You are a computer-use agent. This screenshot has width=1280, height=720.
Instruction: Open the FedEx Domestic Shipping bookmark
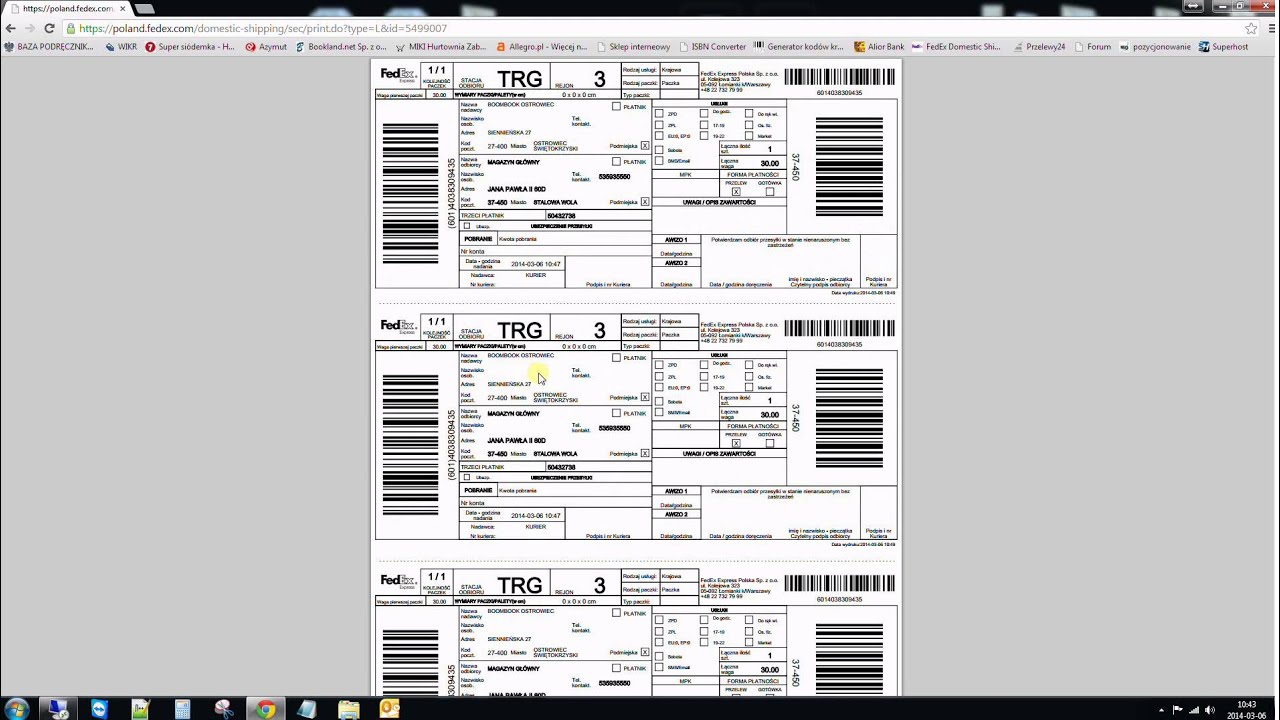click(x=956, y=46)
